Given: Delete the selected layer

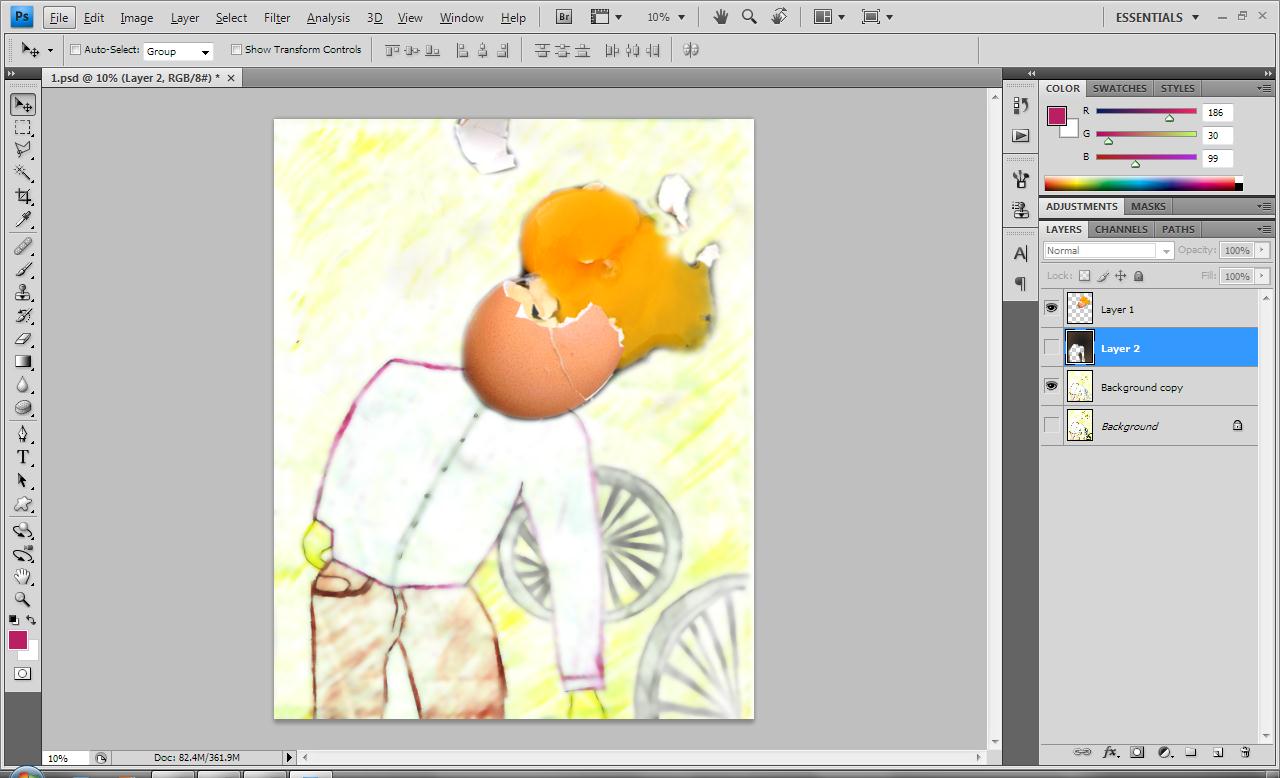Looking at the screenshot, I should (1245, 752).
